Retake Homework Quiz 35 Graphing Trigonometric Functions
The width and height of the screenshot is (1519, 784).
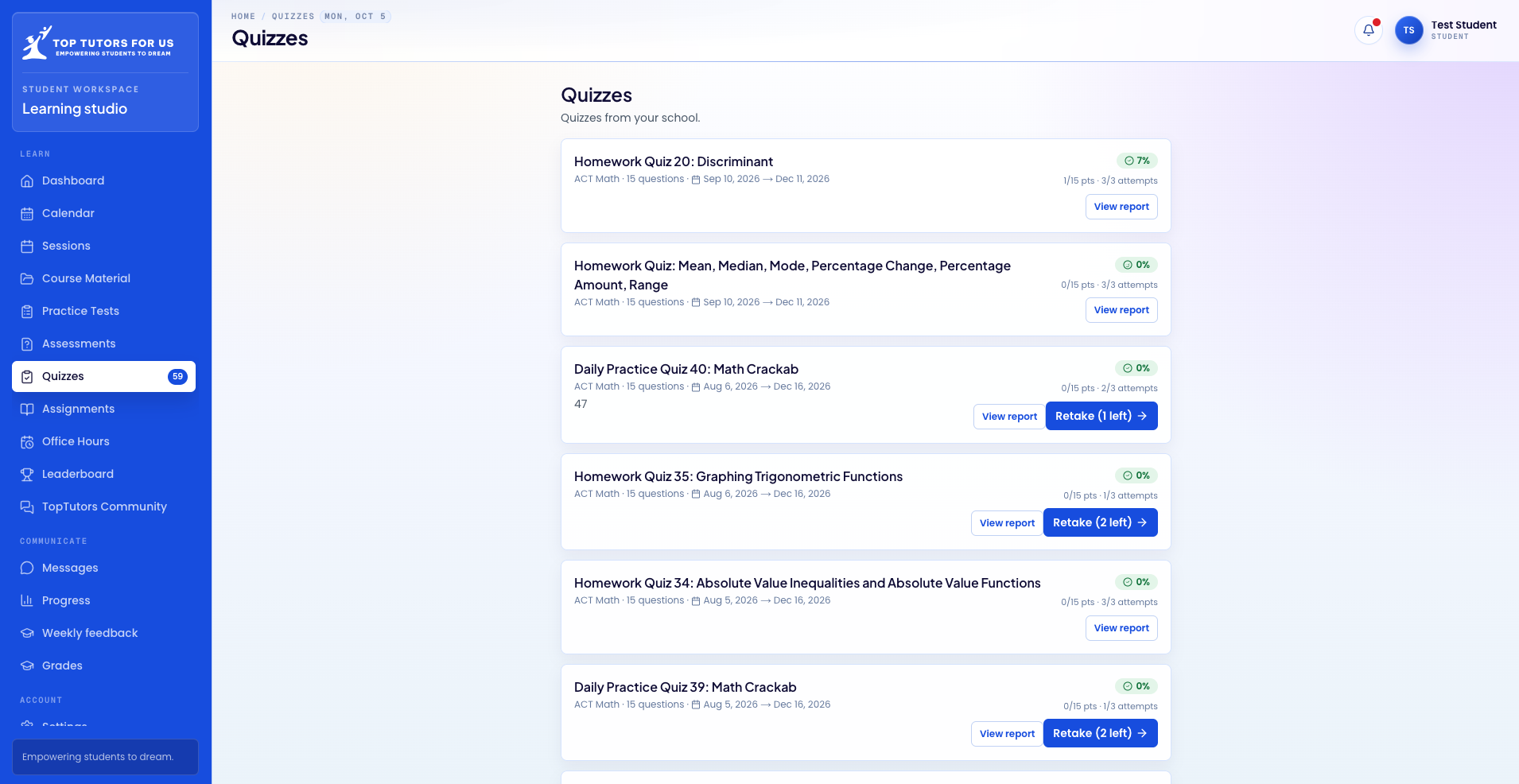point(1101,522)
